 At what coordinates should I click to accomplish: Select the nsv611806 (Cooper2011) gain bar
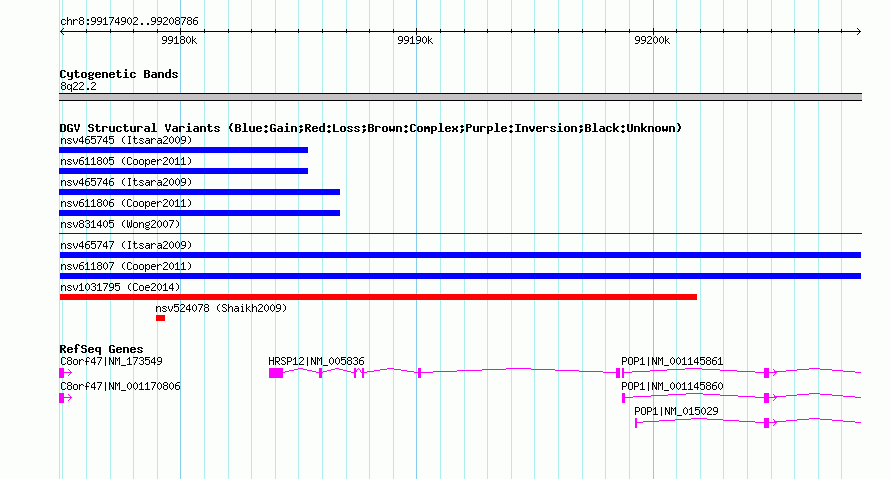pos(199,213)
